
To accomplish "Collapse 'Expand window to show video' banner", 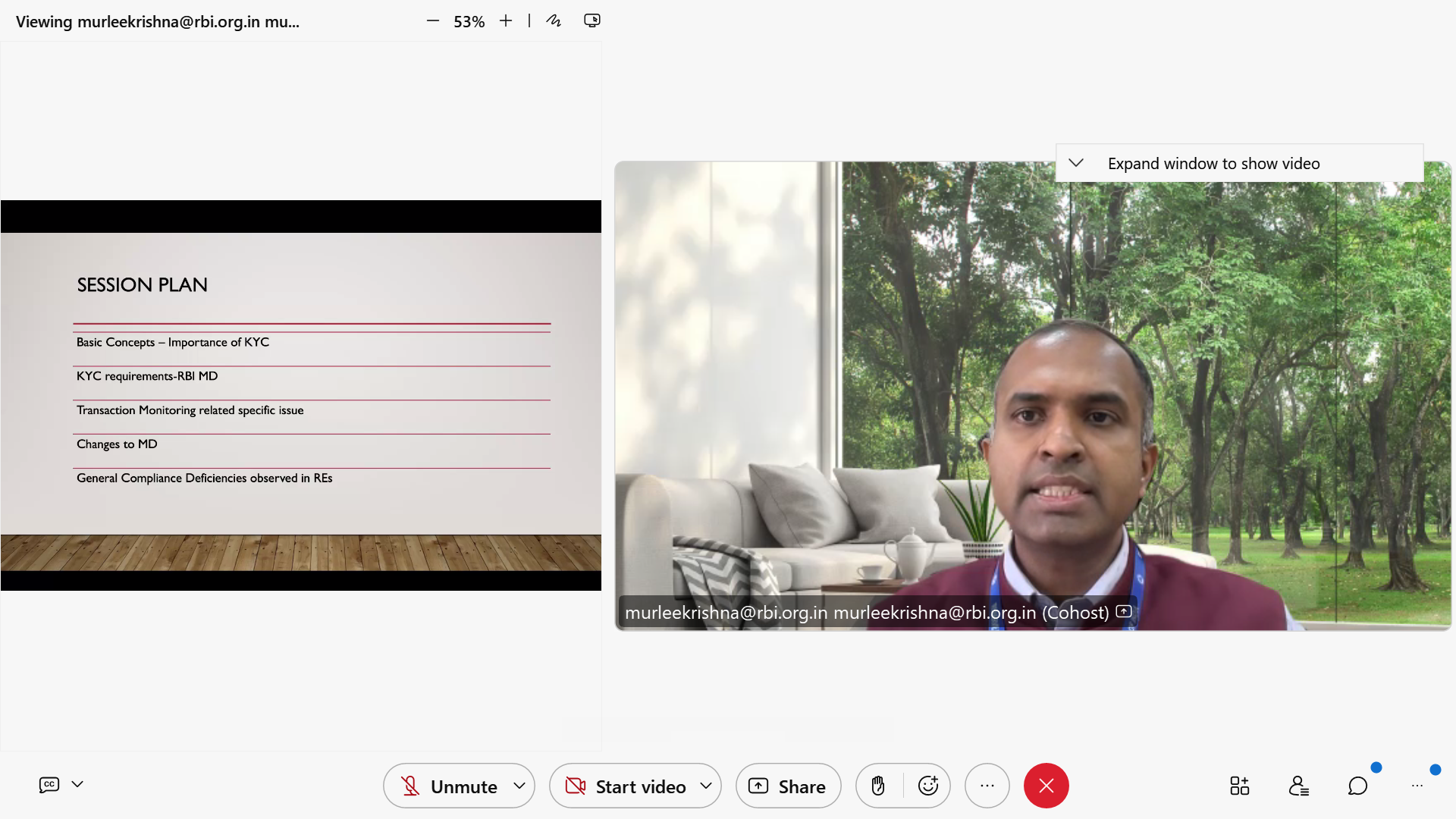I will tap(1075, 163).
